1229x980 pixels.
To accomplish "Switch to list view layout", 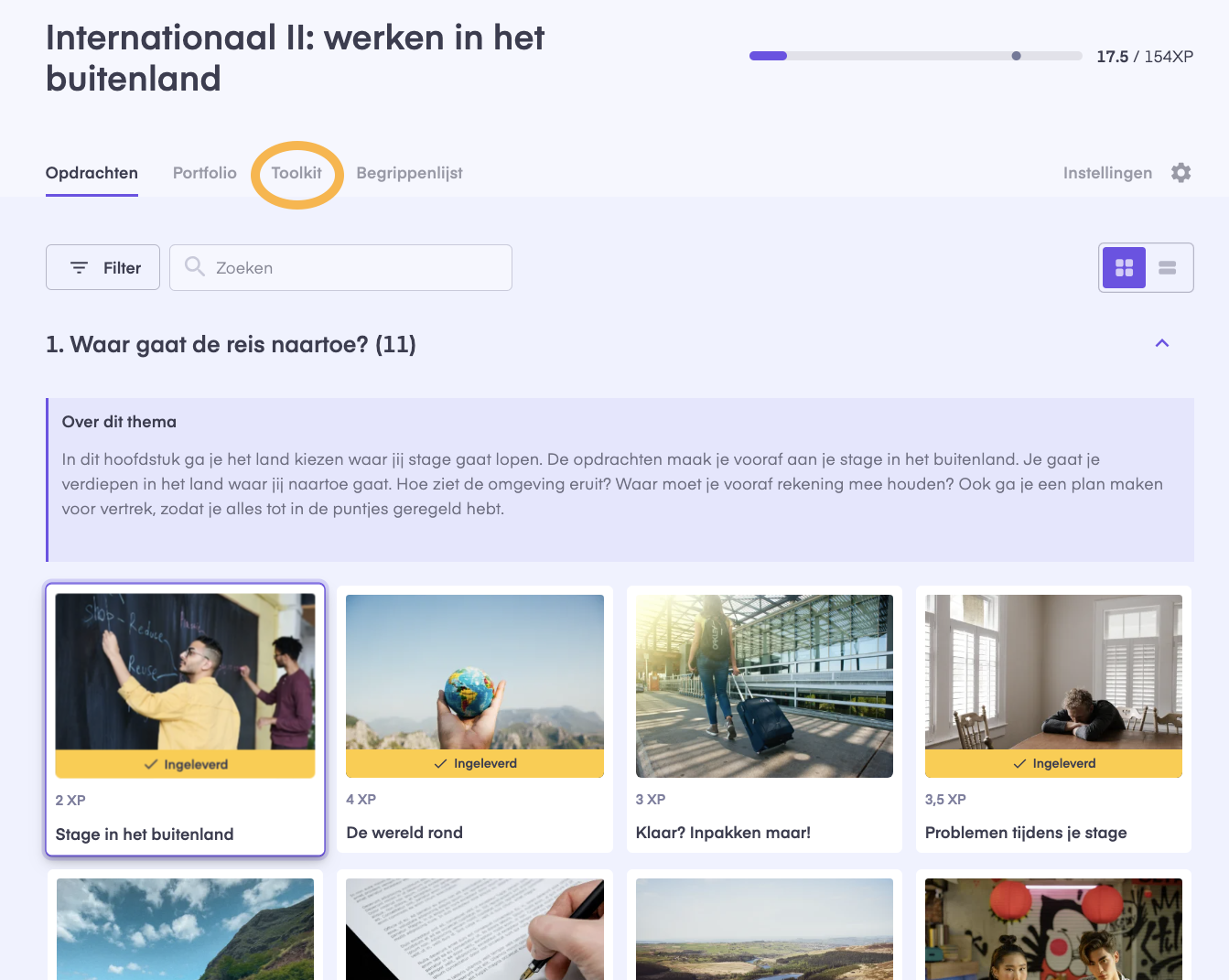I will tap(1168, 267).
